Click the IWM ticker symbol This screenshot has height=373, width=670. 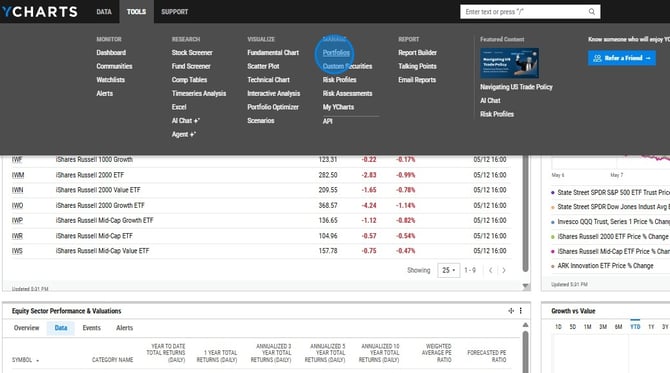[18, 175]
